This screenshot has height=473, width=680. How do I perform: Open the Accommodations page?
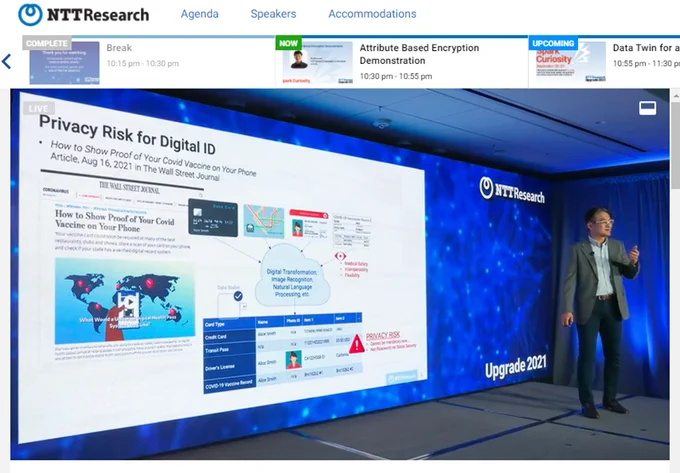372,14
